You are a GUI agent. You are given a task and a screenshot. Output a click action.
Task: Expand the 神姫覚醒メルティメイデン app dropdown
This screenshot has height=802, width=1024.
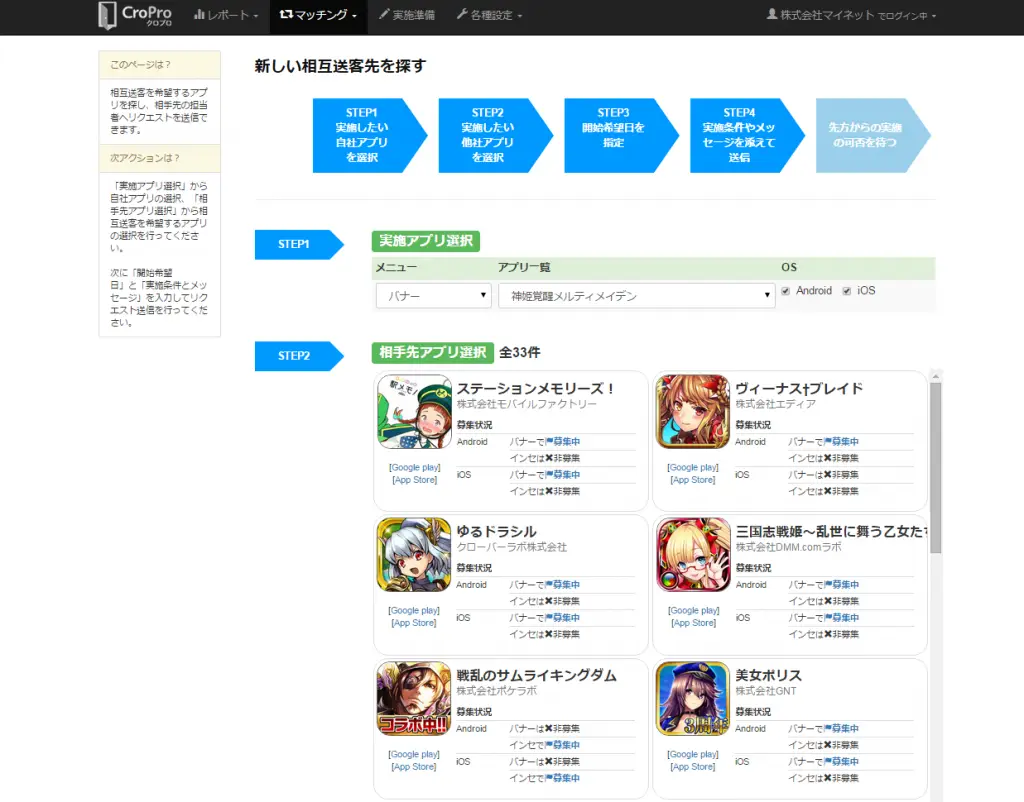(x=637, y=296)
